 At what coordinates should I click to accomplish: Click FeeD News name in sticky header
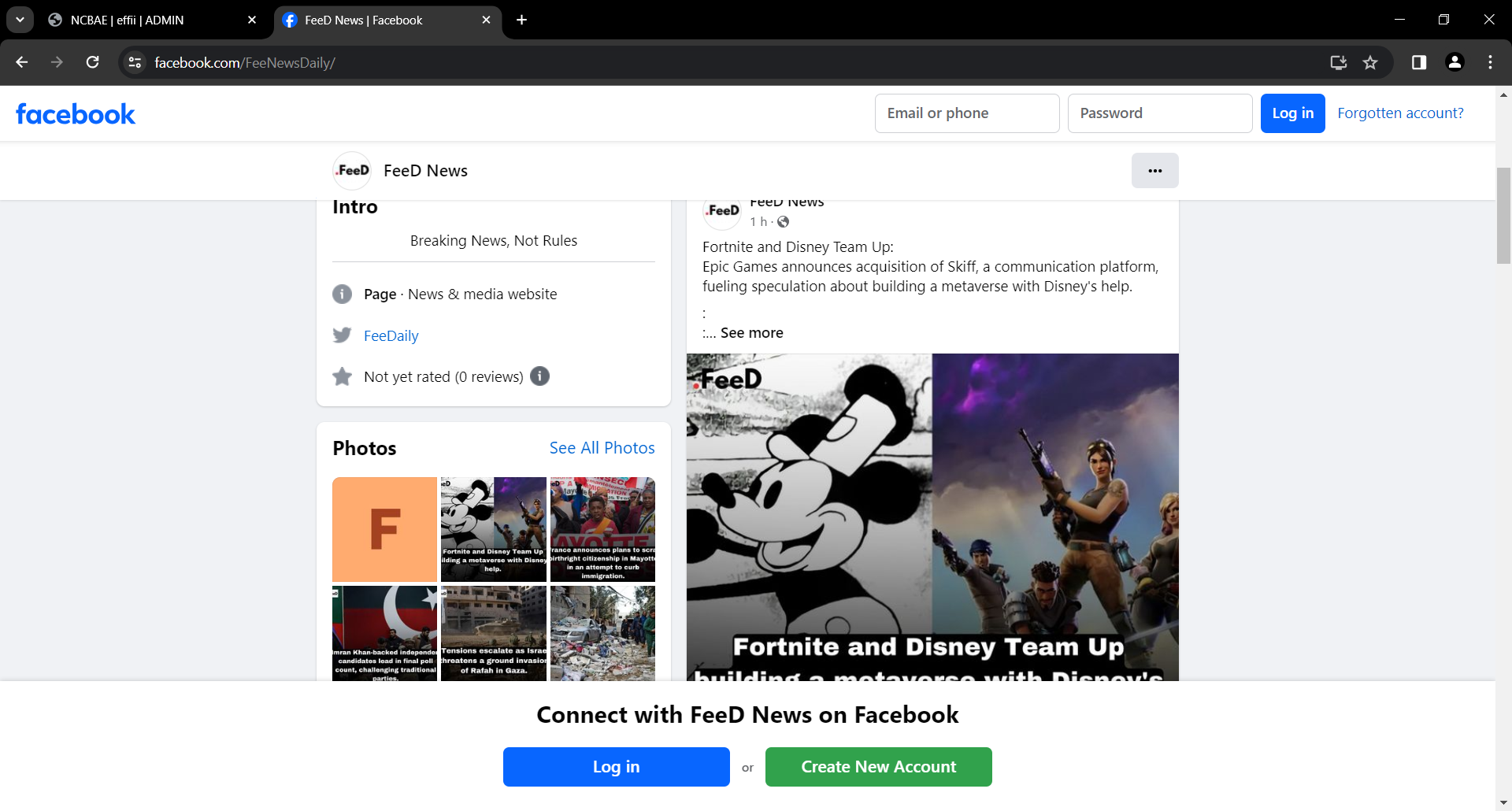425,171
